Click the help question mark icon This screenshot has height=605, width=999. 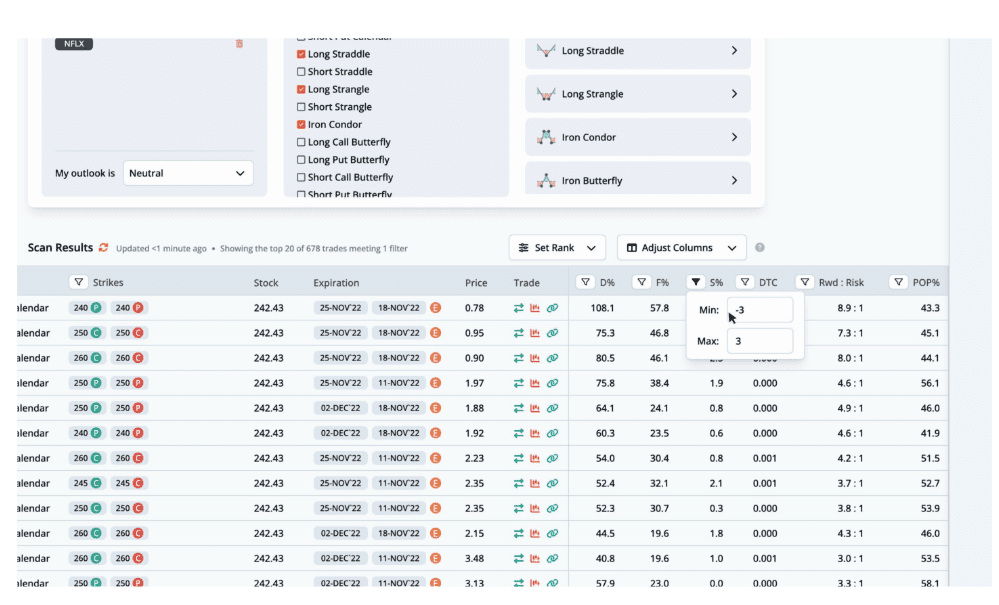(760, 248)
